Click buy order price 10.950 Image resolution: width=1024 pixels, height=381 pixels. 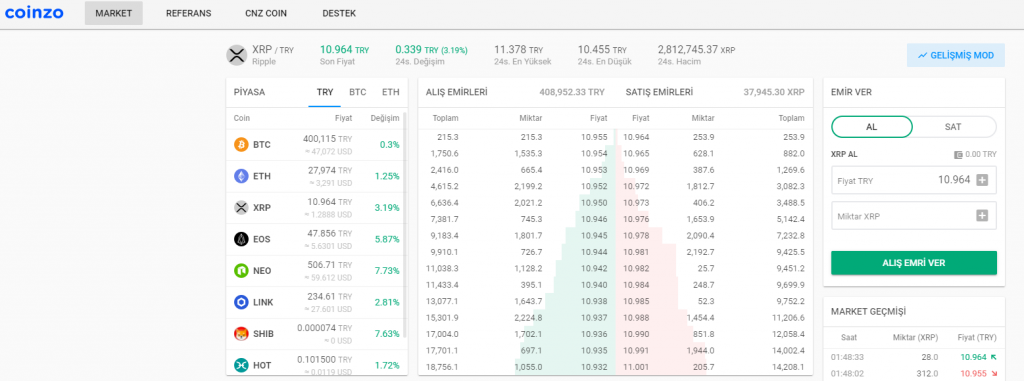(594, 203)
